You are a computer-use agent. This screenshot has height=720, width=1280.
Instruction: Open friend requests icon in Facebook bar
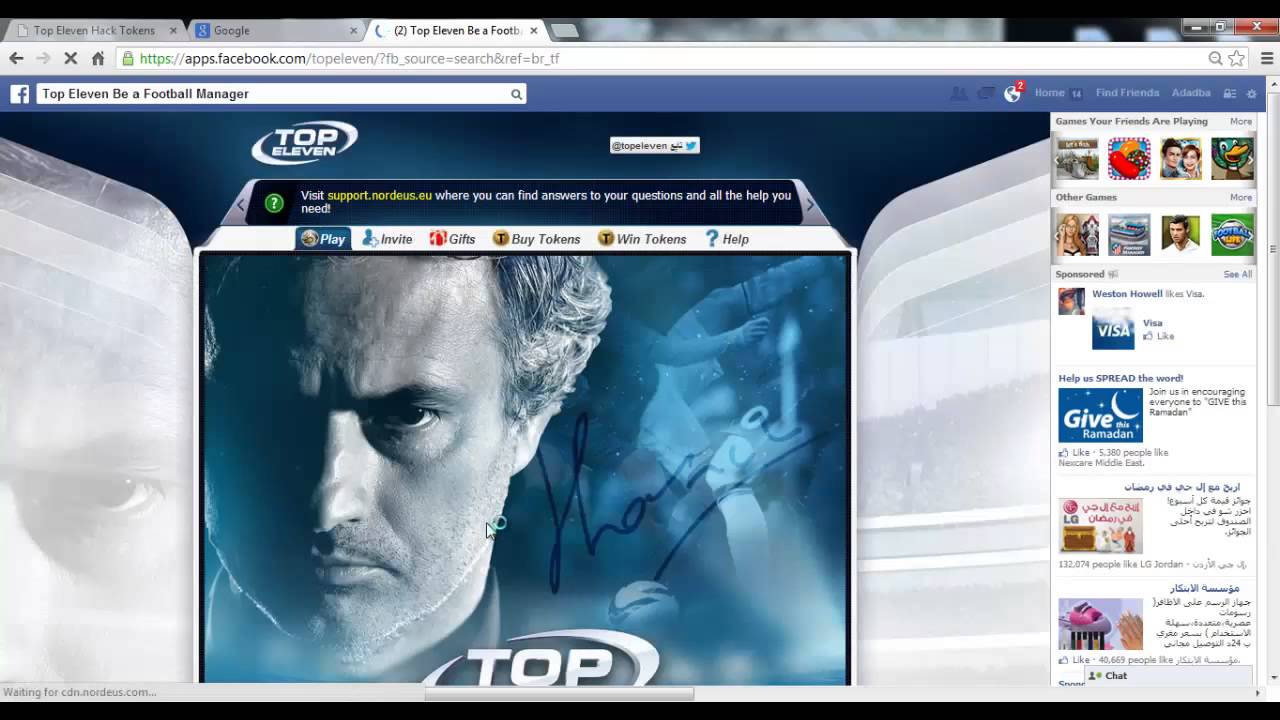(958, 93)
